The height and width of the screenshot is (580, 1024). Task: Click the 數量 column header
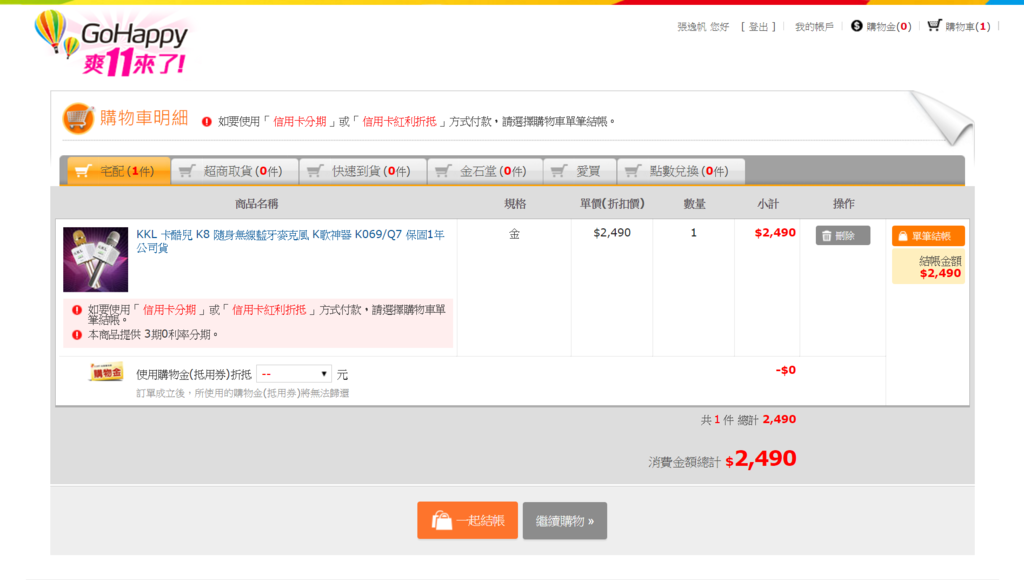[694, 204]
